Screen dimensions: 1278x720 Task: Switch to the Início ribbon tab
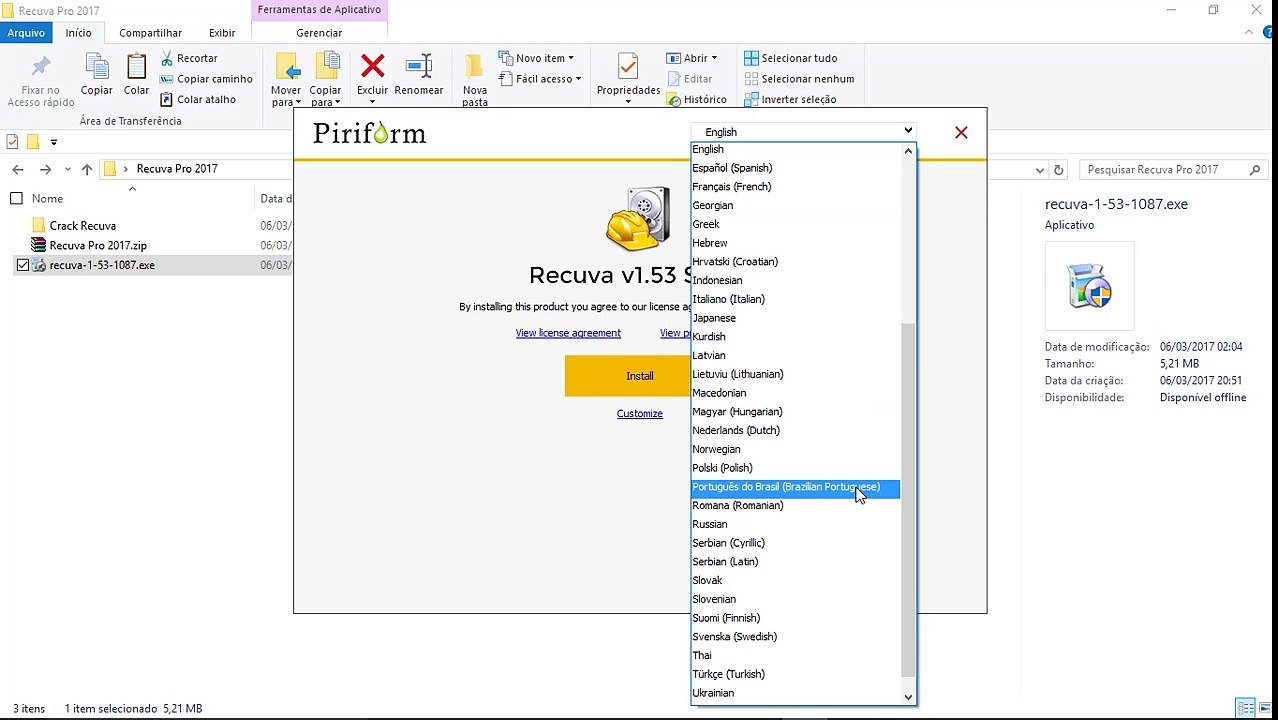[x=78, y=33]
